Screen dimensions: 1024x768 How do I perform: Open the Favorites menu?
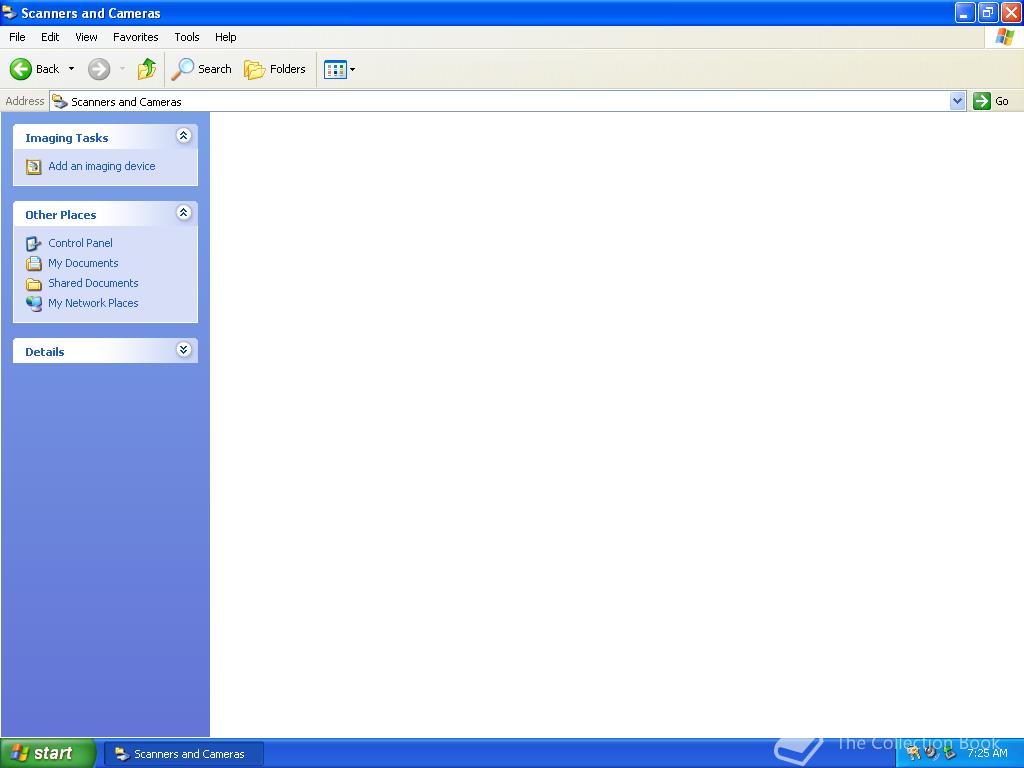coord(135,37)
